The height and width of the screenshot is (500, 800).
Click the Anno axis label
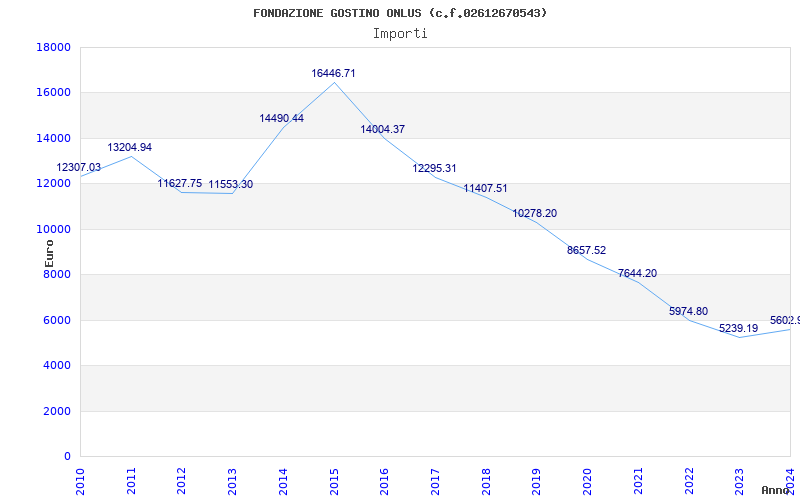point(776,490)
